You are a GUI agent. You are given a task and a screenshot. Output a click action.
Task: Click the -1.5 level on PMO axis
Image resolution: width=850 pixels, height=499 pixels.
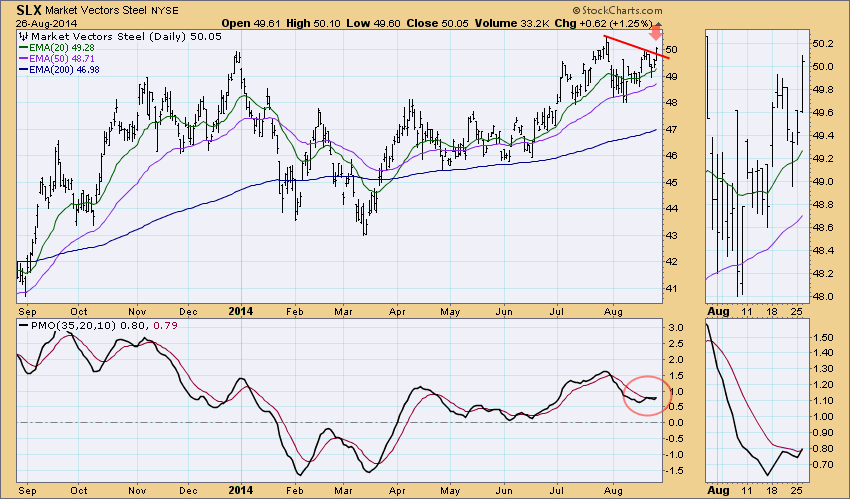[672, 470]
